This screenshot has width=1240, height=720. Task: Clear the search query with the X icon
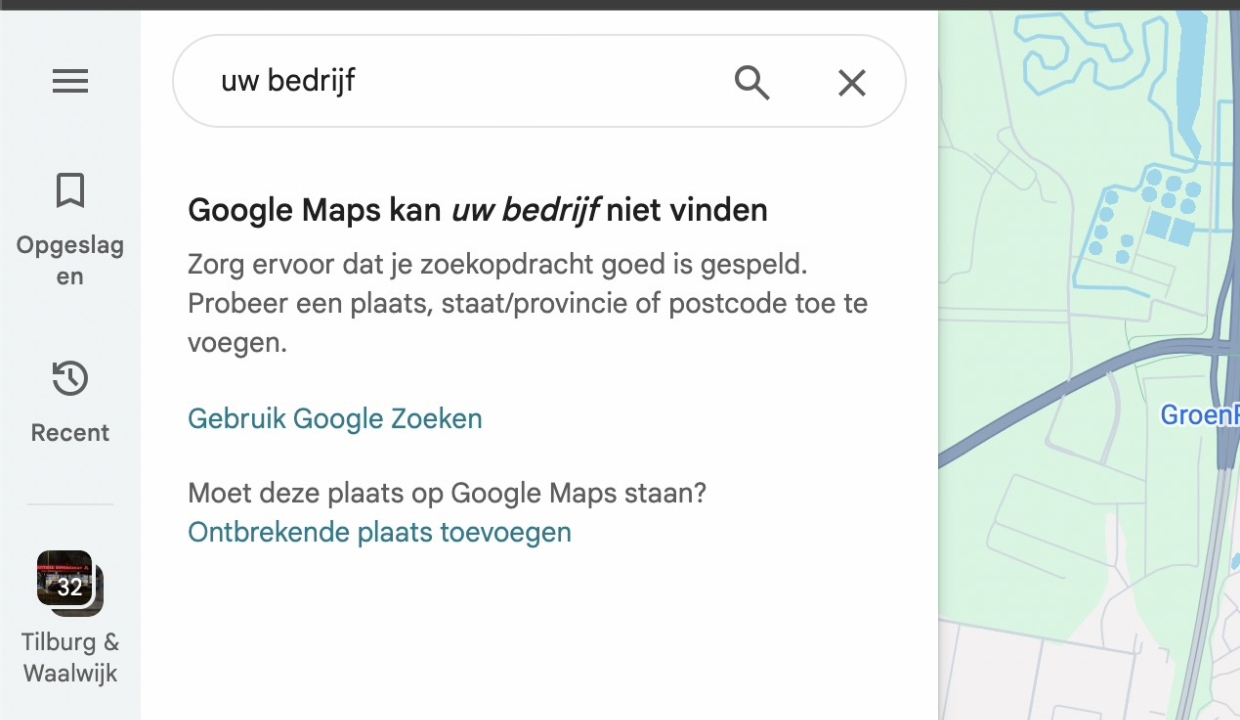[851, 82]
